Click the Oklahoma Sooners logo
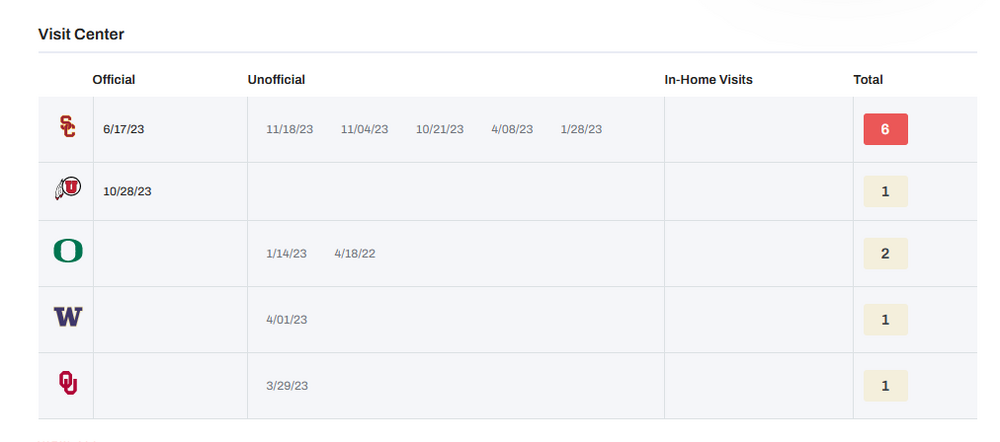 pyautogui.click(x=67, y=383)
